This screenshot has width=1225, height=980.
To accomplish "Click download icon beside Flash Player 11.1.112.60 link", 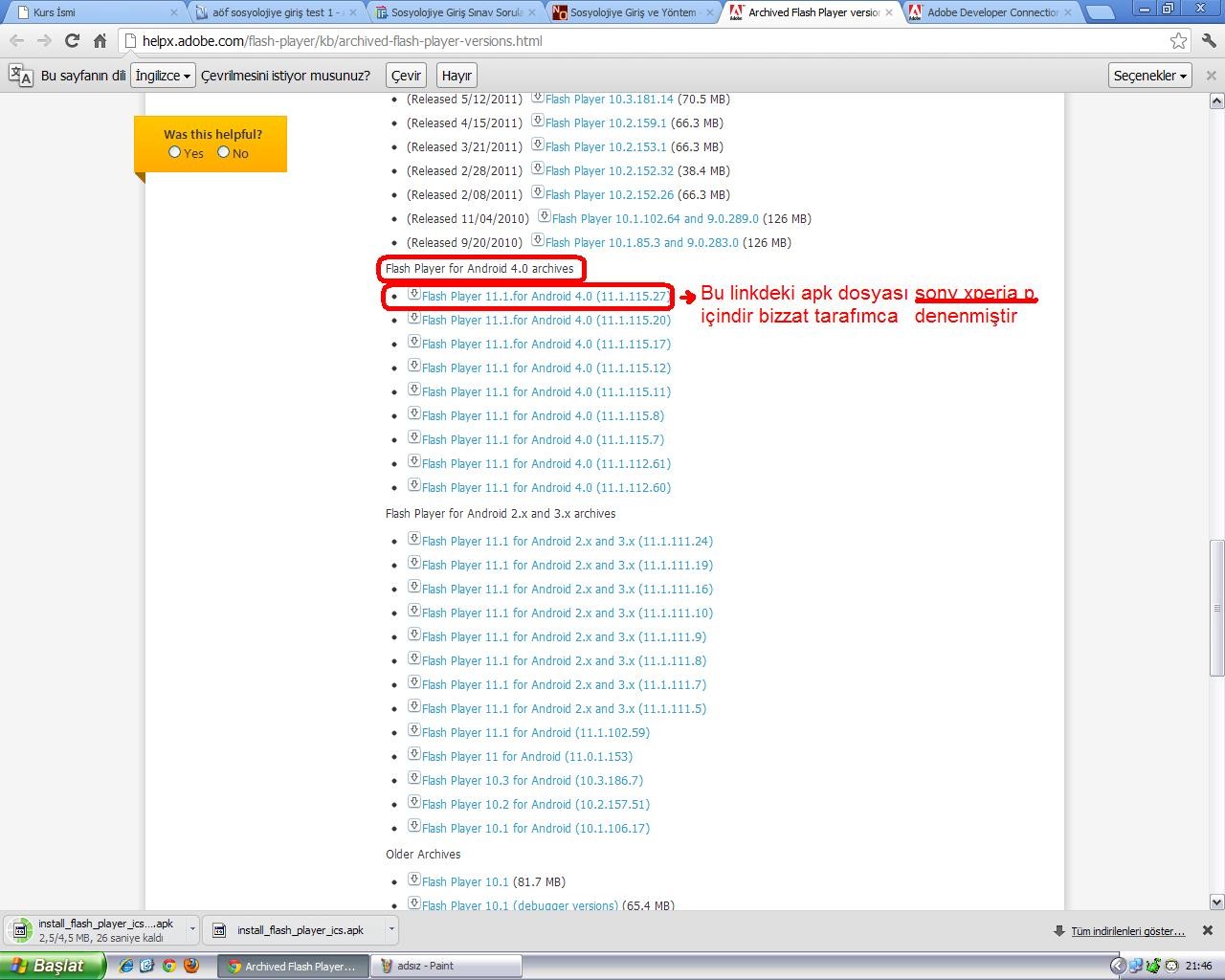I will (x=414, y=486).
